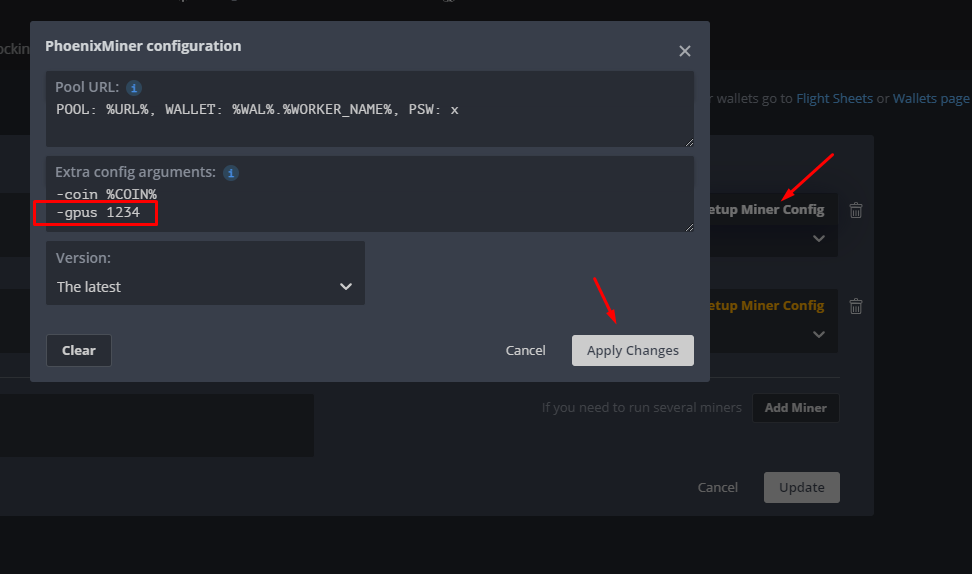Open the Wallets page link
Image resolution: width=972 pixels, height=574 pixels.
pyautogui.click(x=930, y=99)
